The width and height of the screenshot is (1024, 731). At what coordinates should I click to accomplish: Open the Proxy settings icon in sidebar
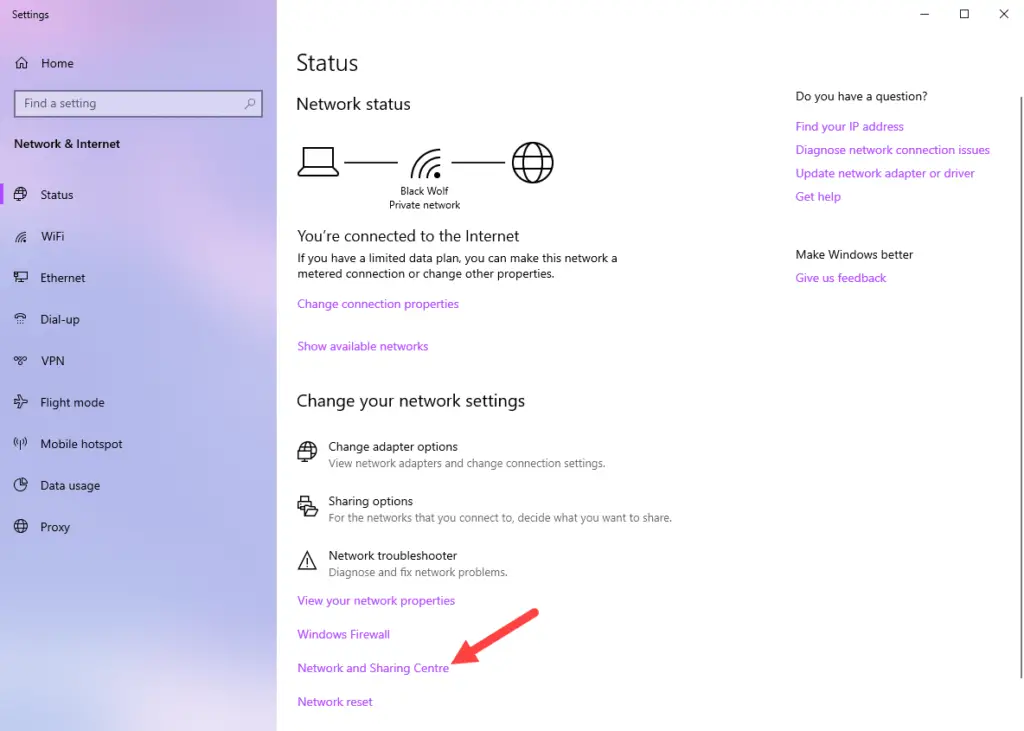(22, 527)
